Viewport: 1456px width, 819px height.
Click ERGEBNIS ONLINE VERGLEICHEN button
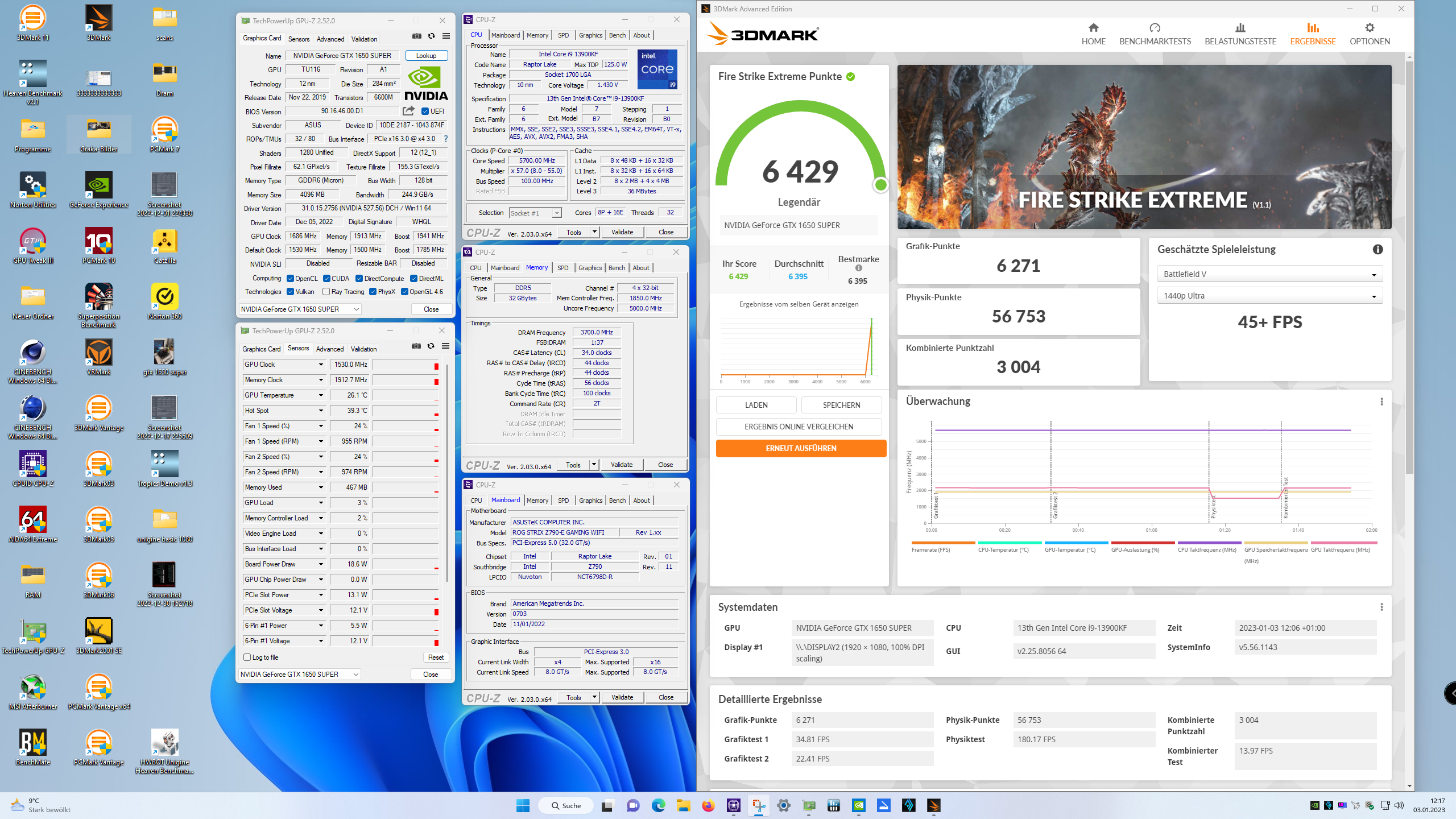(799, 427)
